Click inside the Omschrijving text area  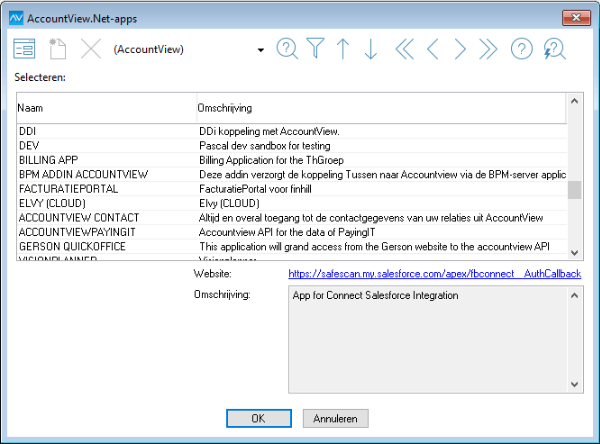[428, 340]
